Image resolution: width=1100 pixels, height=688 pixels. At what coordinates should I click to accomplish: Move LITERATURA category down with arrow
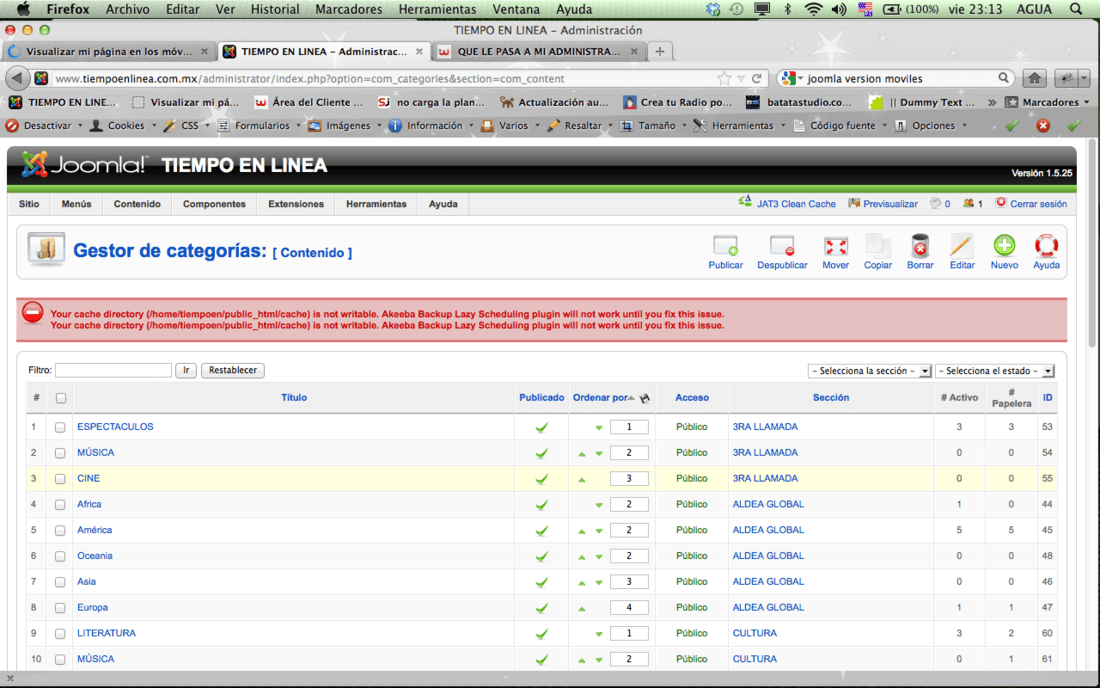pos(598,634)
